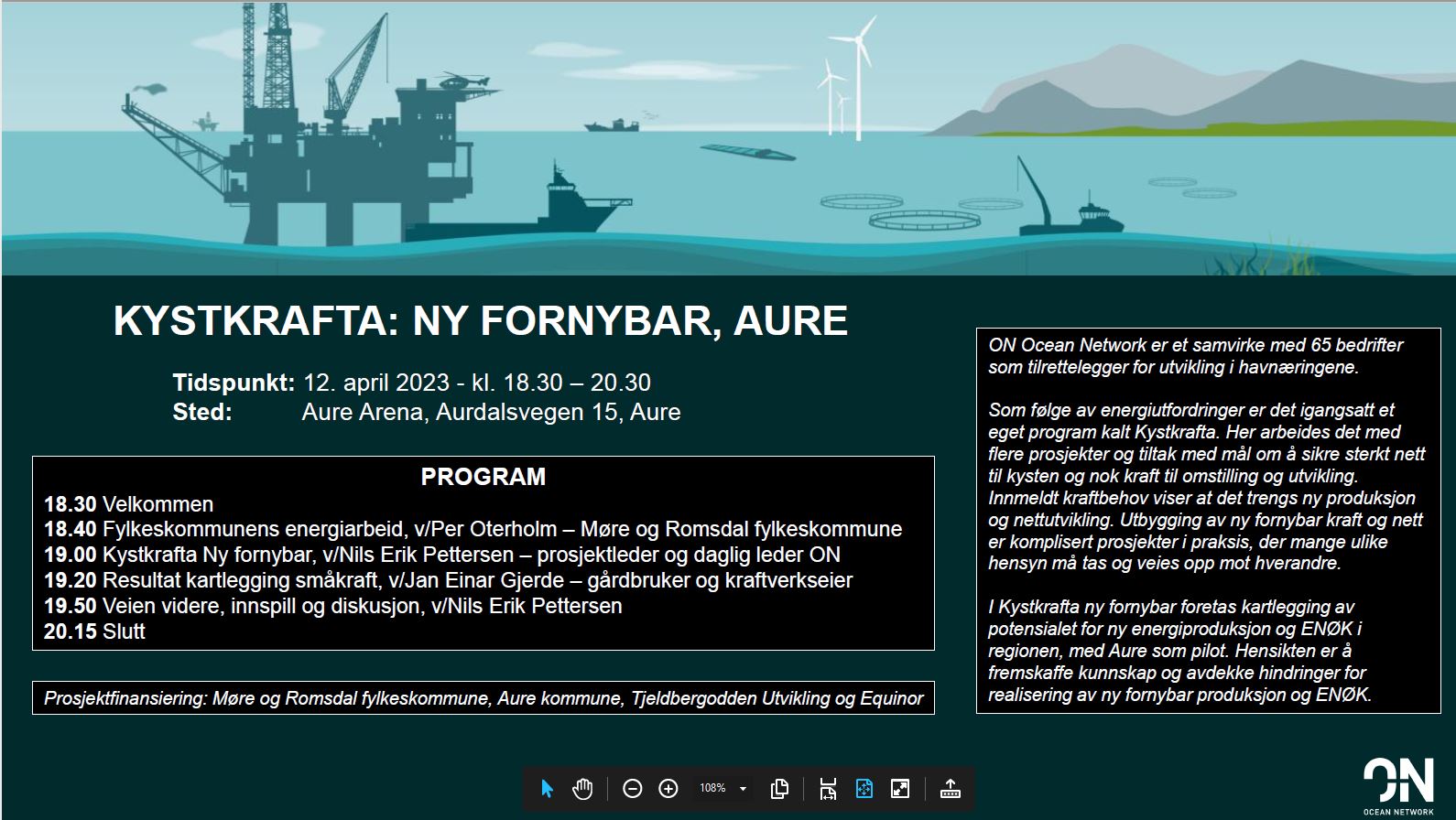Click the '18.30 Velkommen' line
Screen dimensions: 1456x820
pos(129,504)
